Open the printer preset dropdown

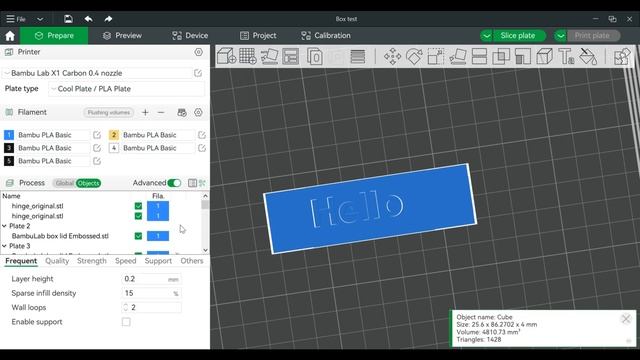[97, 73]
